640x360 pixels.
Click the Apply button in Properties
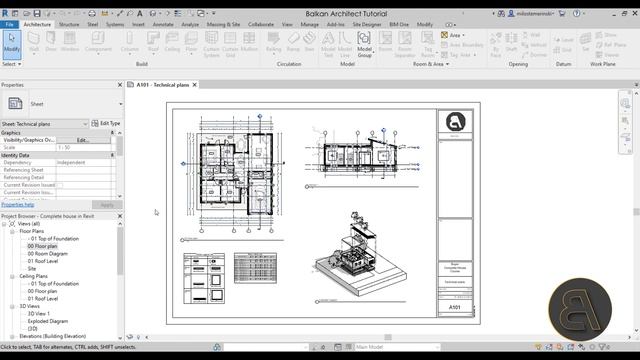pyautogui.click(x=107, y=205)
